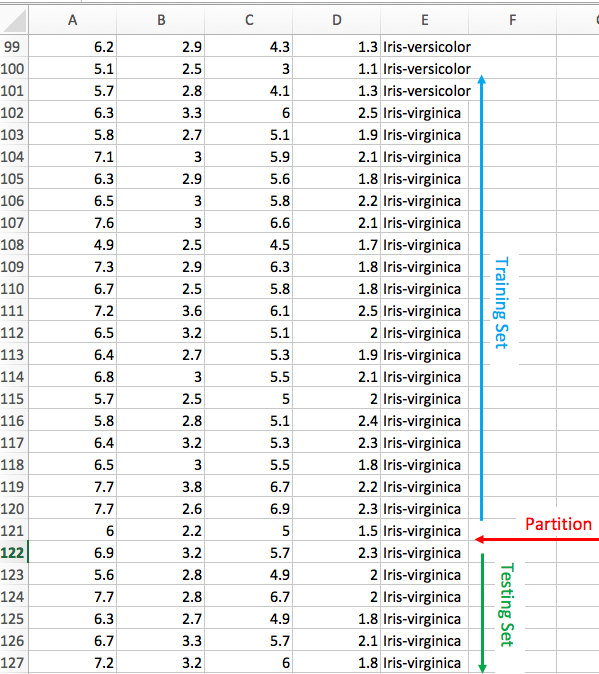Click cell C101 containing 4.1
Image resolution: width=599 pixels, height=674 pixels.
point(249,91)
